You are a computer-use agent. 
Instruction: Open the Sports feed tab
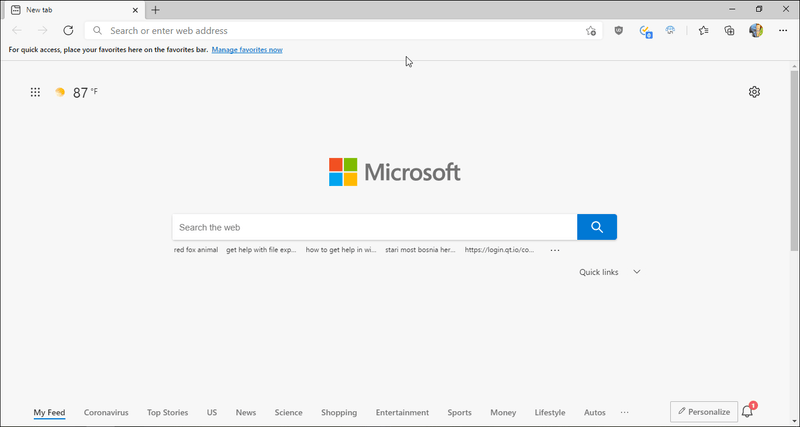click(x=460, y=412)
